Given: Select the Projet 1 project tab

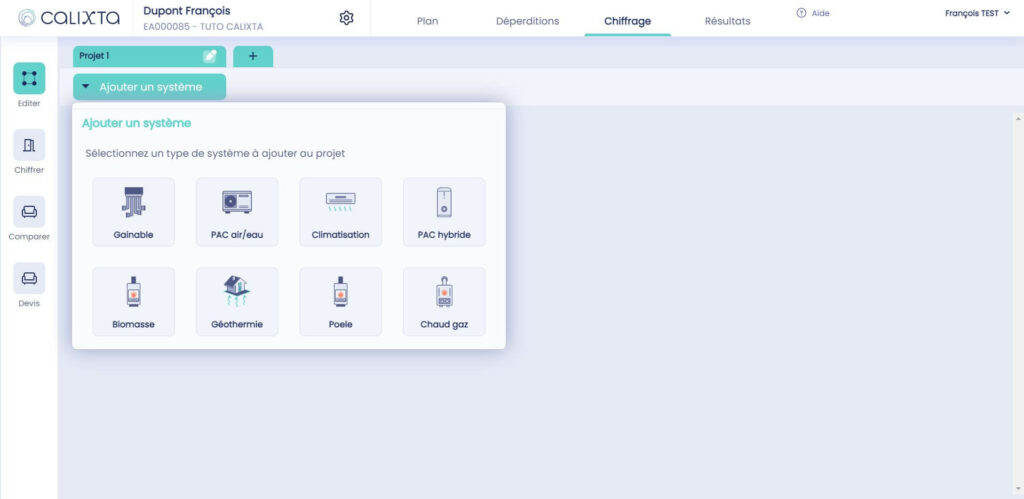Looking at the screenshot, I should tap(150, 56).
